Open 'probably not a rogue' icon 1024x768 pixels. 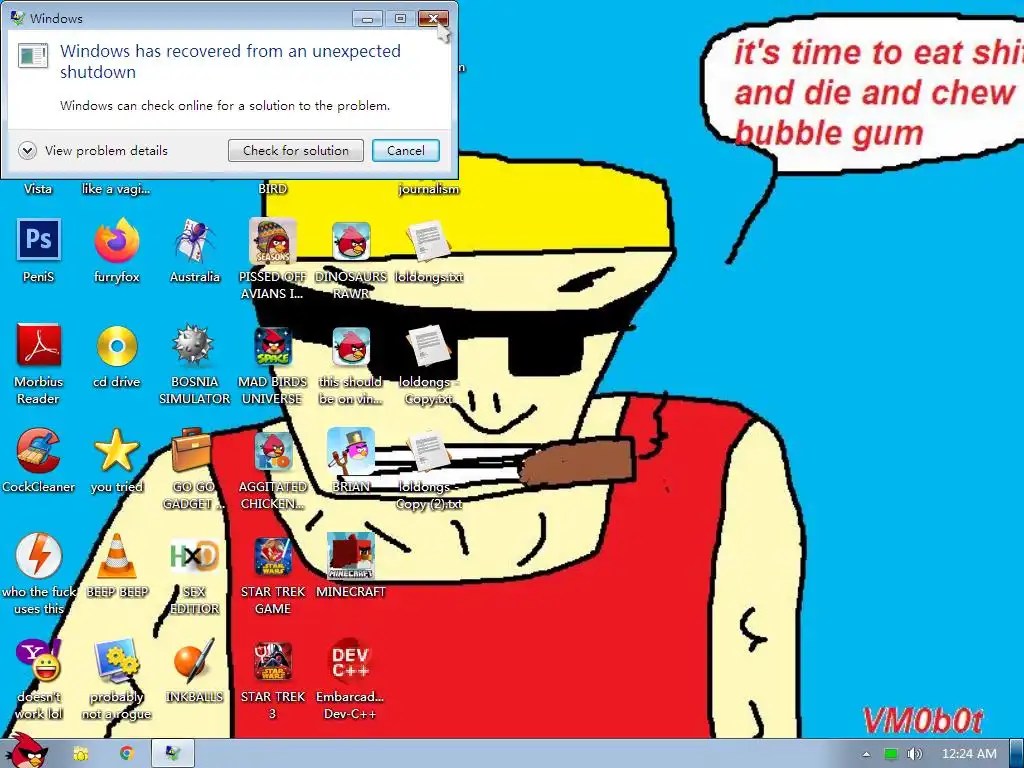116,661
